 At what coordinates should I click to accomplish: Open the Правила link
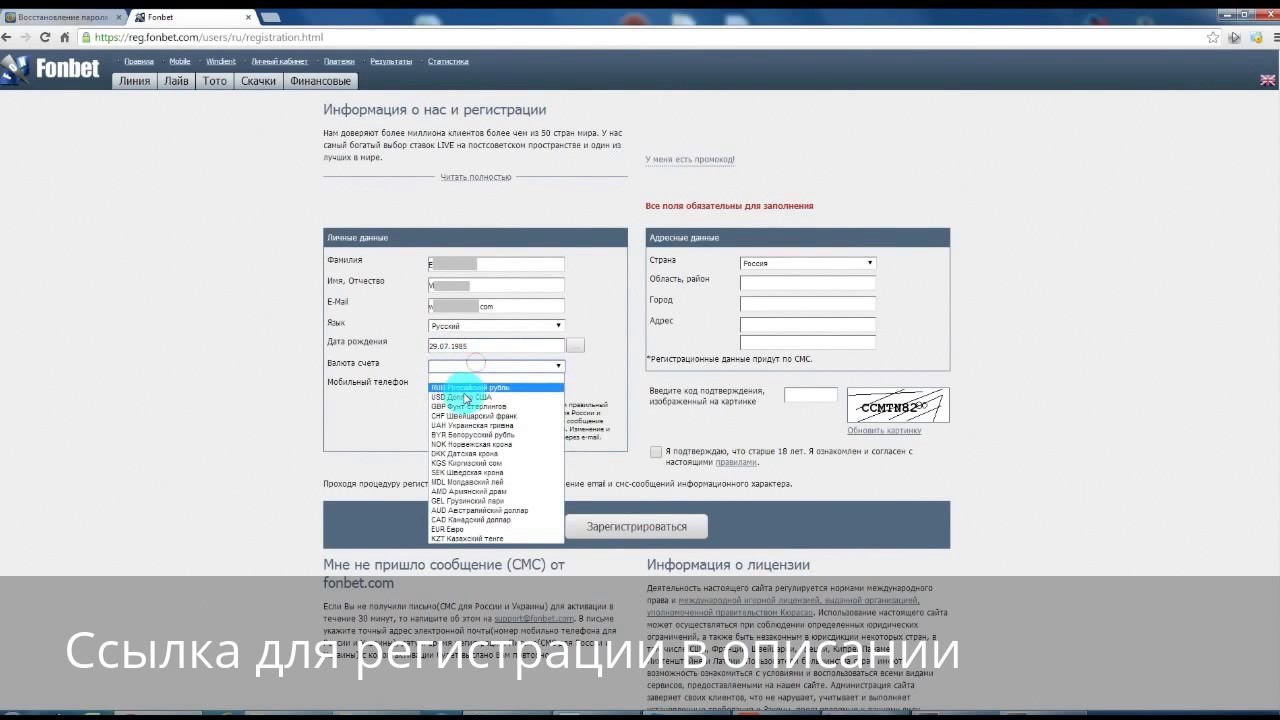139,61
